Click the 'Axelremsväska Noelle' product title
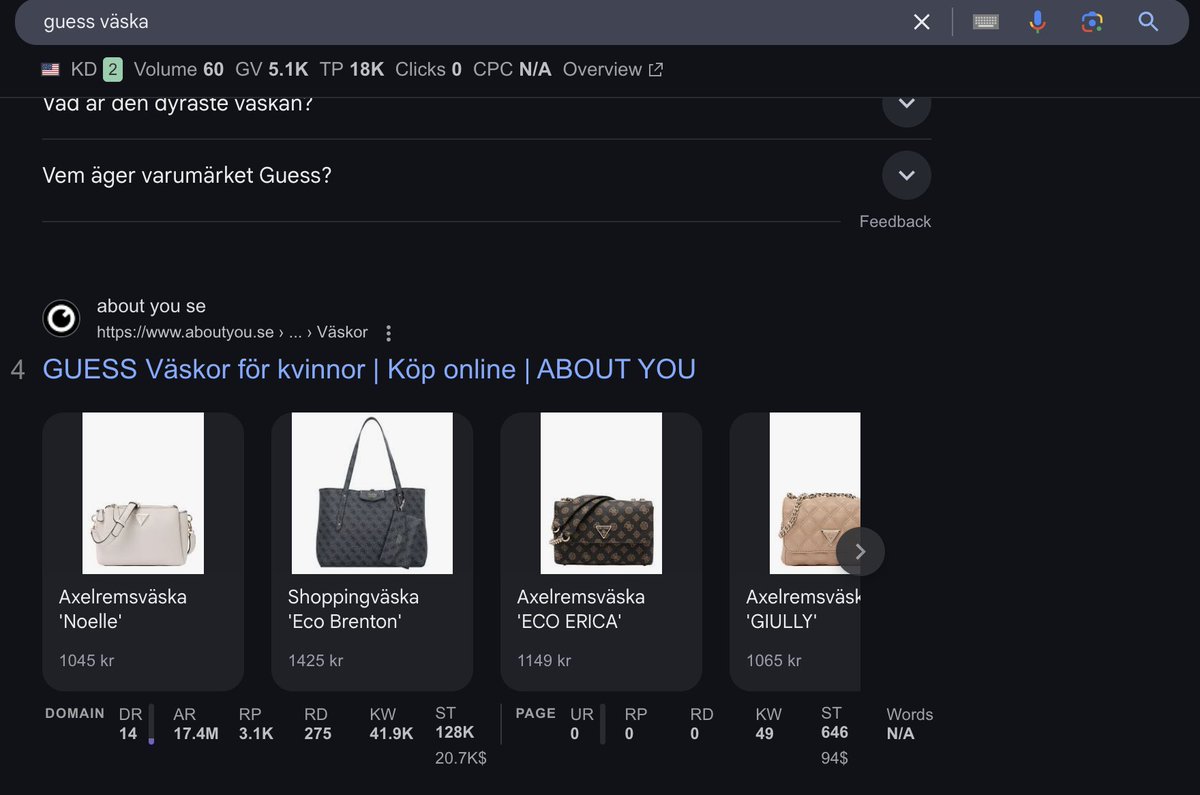 pos(123,609)
